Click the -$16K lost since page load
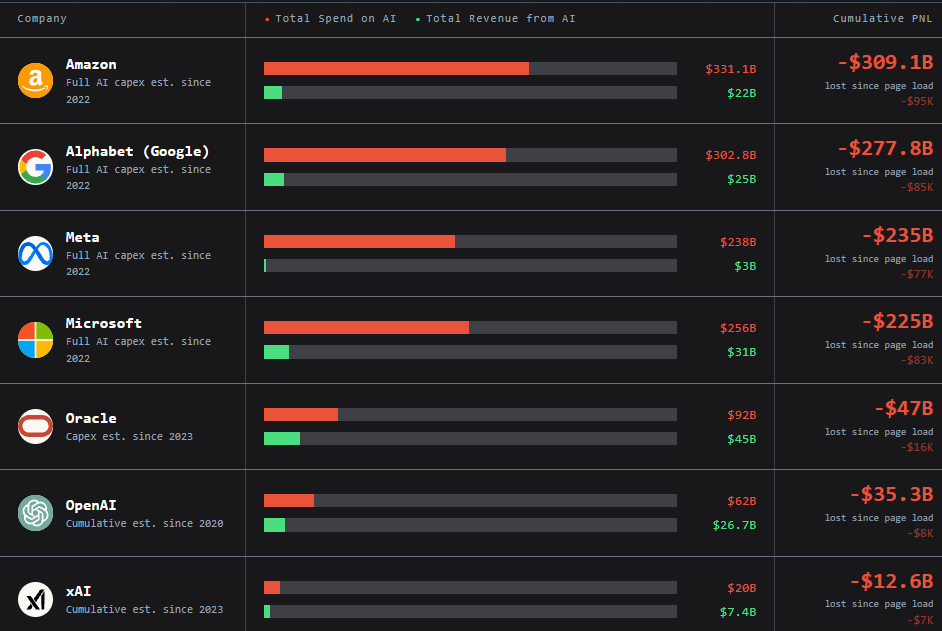This screenshot has width=942, height=631. 917,447
